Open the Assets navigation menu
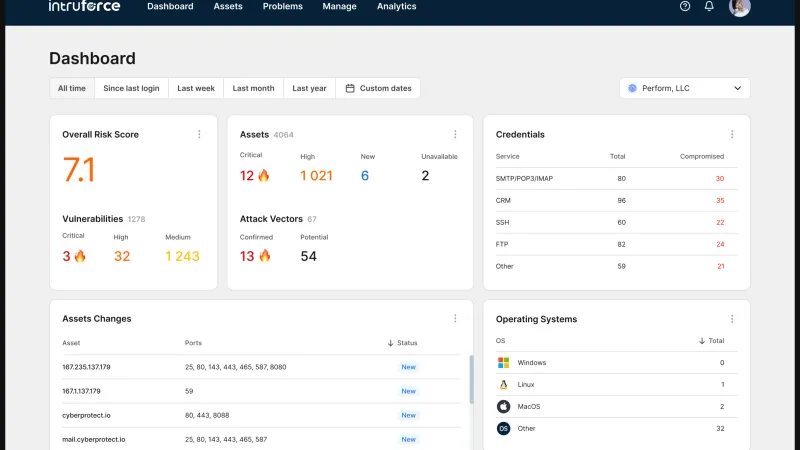800x450 pixels. (x=228, y=6)
